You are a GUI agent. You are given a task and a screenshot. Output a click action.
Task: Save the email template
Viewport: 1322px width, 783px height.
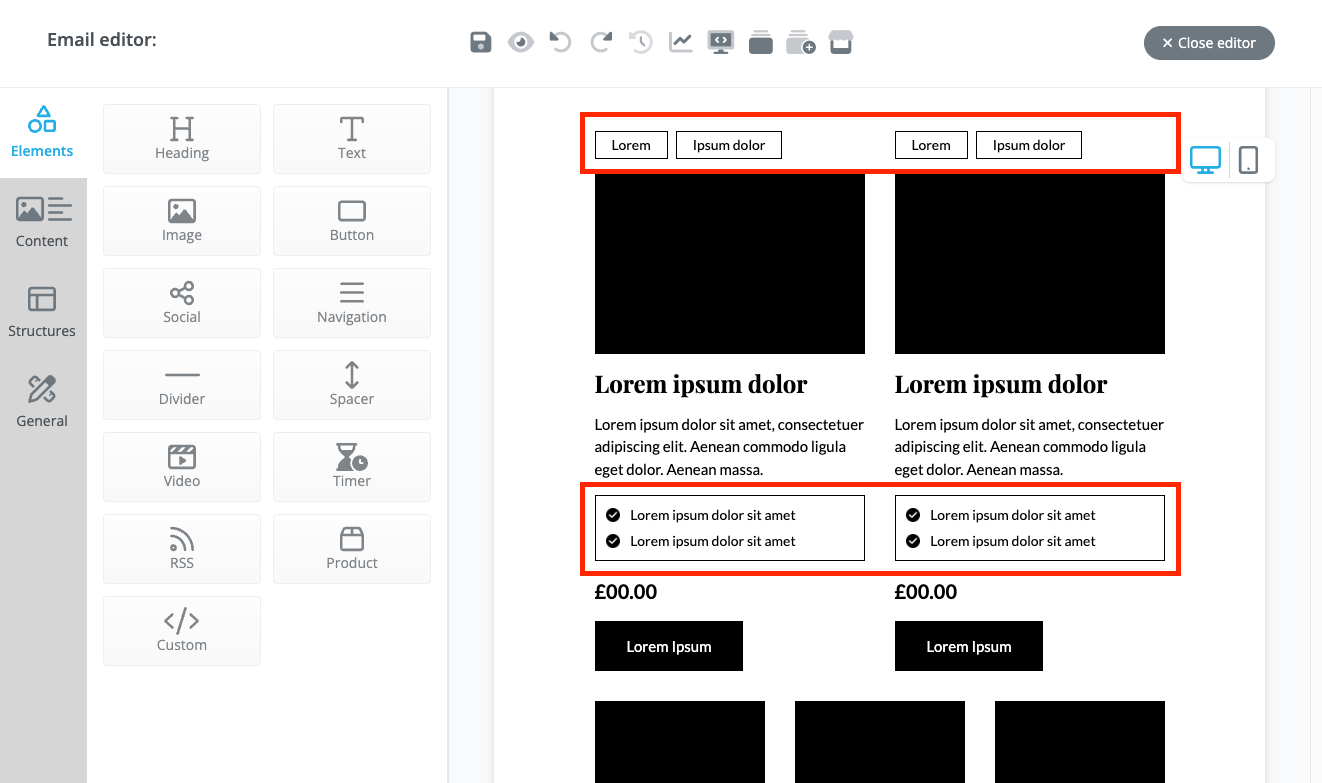click(x=480, y=42)
